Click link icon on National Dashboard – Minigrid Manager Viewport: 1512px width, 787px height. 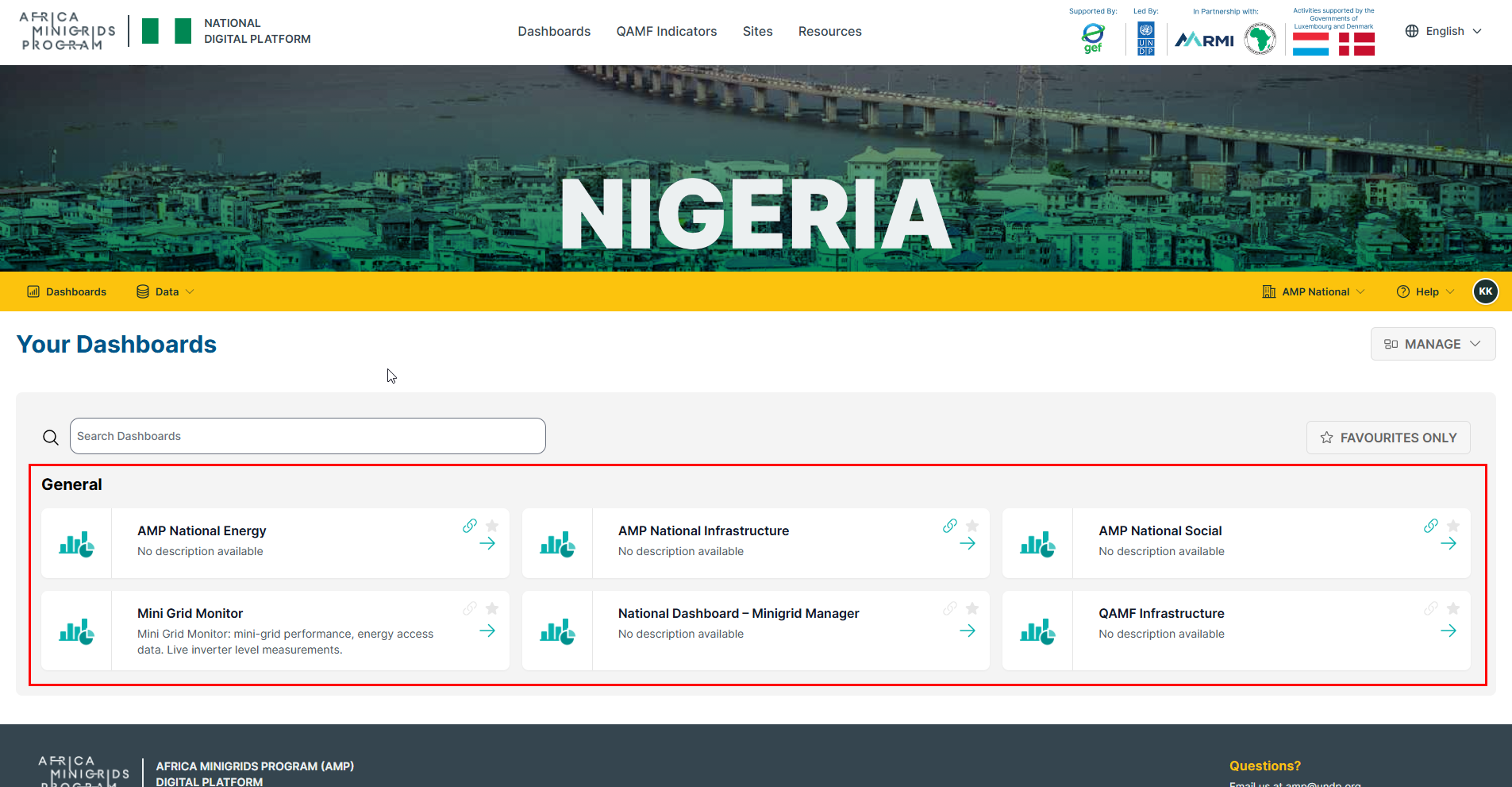(x=950, y=608)
